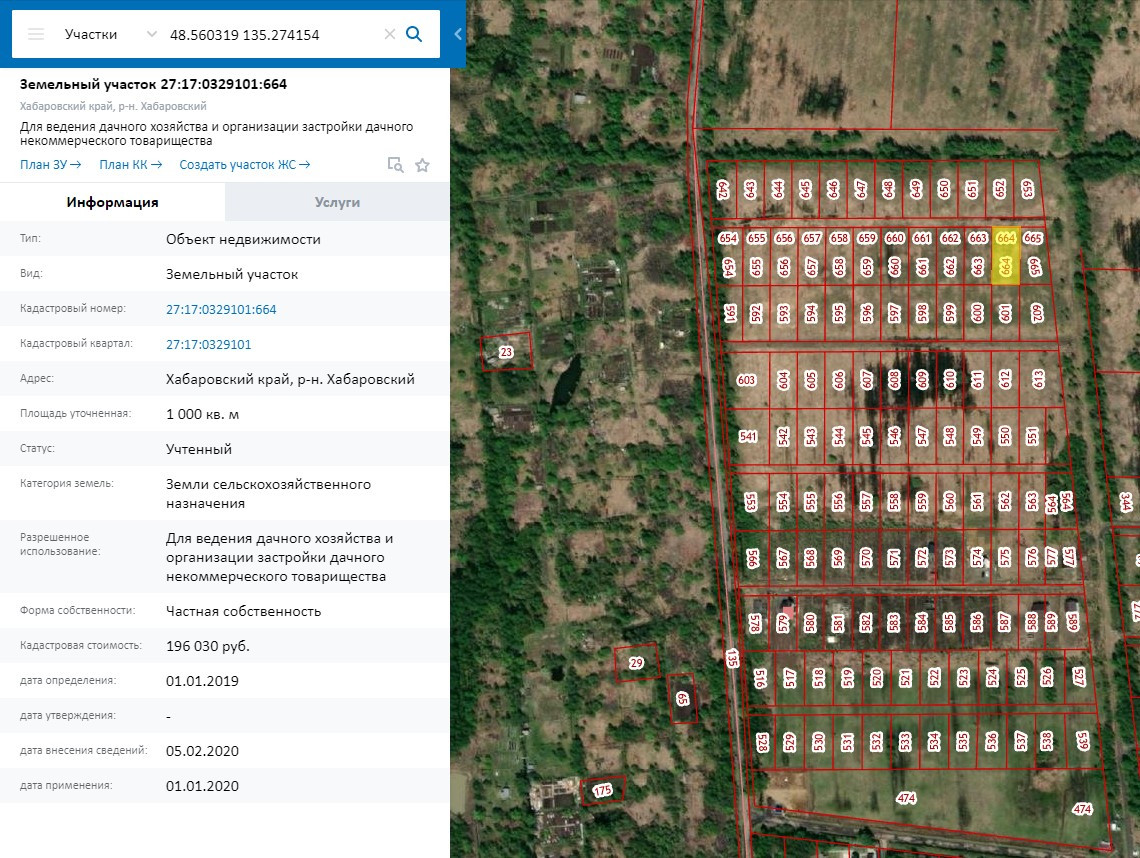Open cadastral number link 27:17:0329101:664
1140x858 pixels.
point(221,310)
